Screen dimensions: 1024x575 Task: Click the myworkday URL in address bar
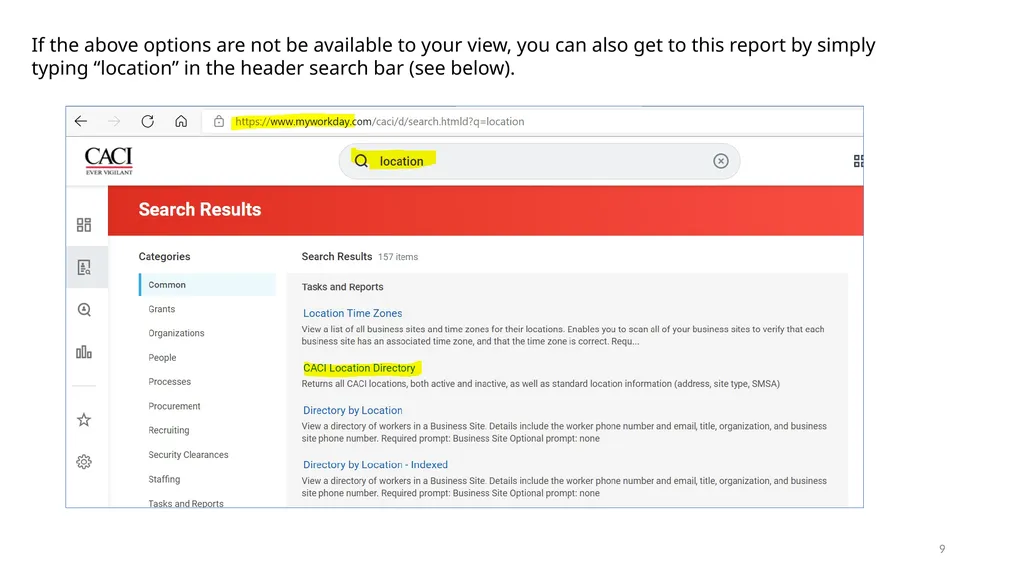click(379, 122)
